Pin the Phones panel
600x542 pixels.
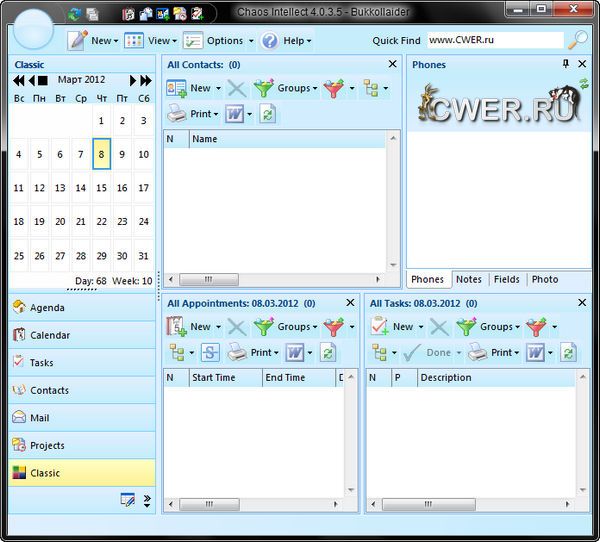(566, 64)
